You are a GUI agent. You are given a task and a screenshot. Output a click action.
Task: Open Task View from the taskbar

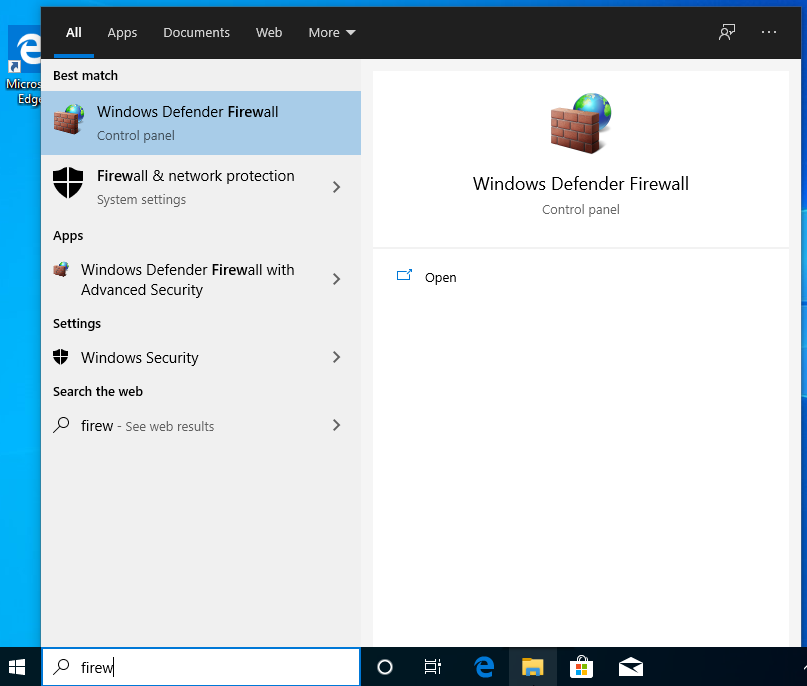coord(433,667)
